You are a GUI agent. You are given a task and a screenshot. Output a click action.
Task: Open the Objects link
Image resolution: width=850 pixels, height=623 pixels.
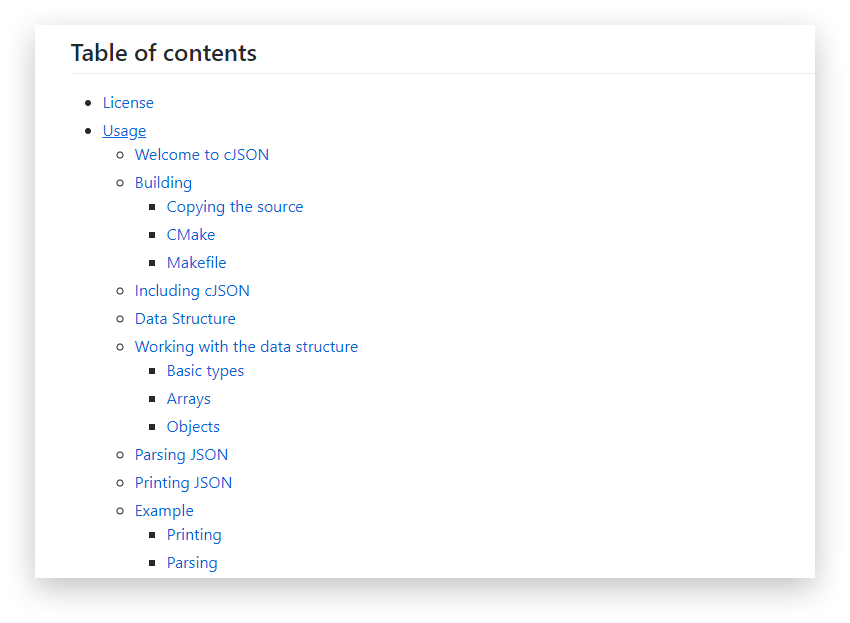[x=193, y=427]
